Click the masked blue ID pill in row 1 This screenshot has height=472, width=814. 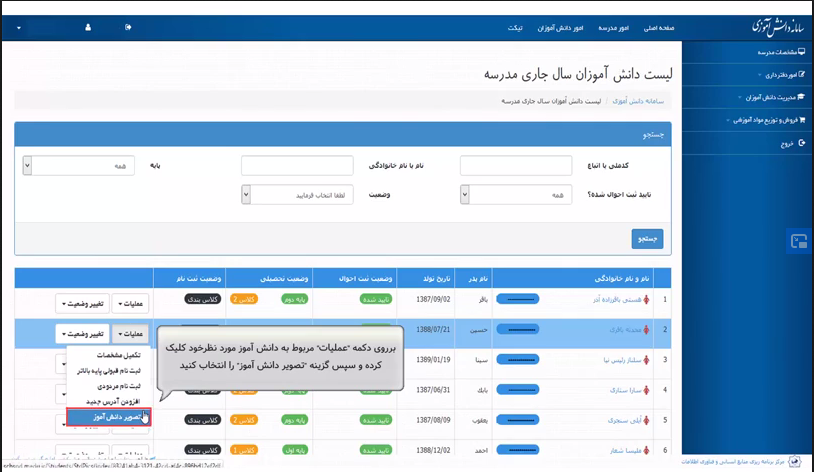(x=518, y=300)
